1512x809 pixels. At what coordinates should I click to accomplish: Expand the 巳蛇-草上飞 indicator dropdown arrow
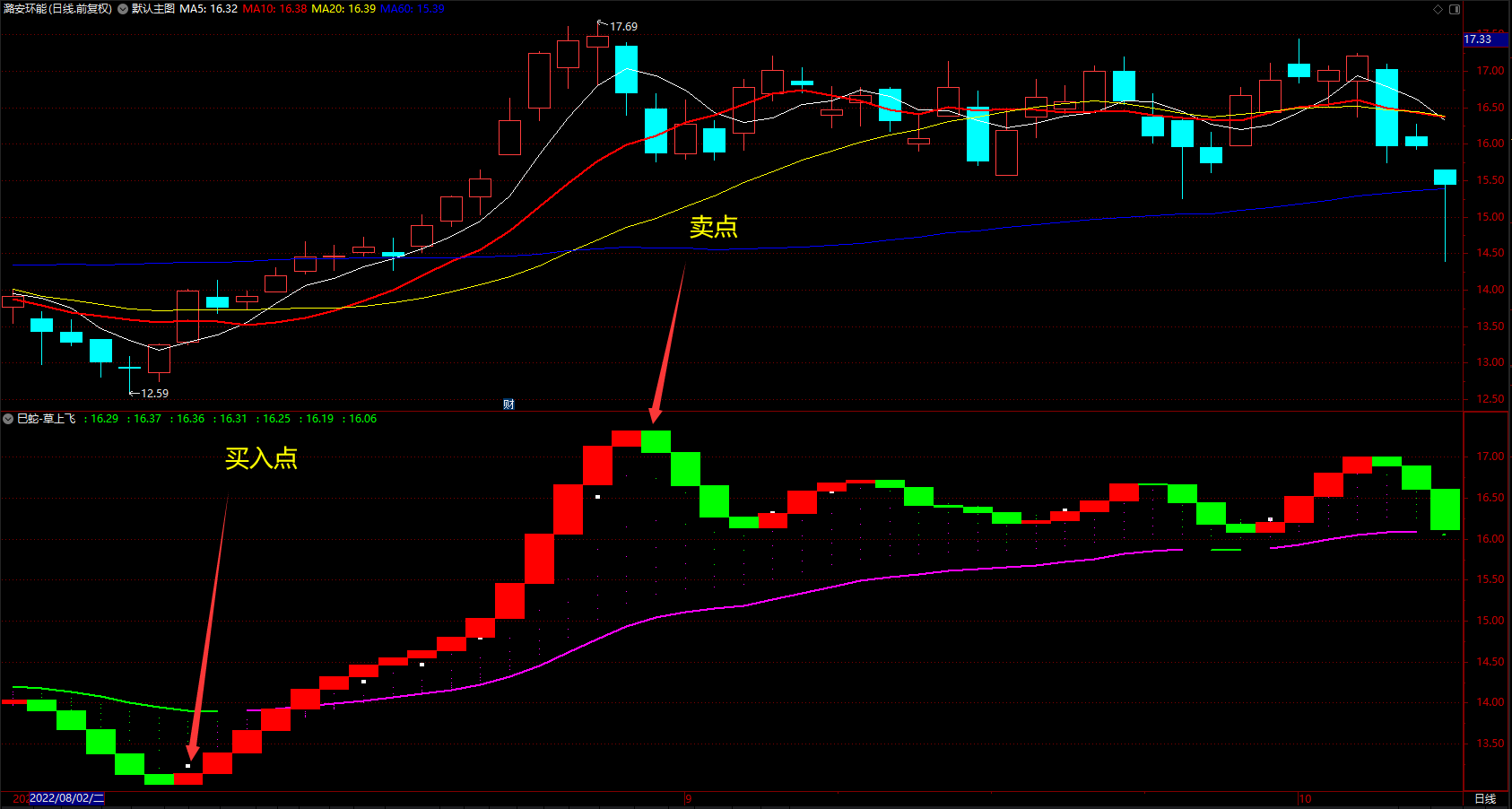pos(8,419)
